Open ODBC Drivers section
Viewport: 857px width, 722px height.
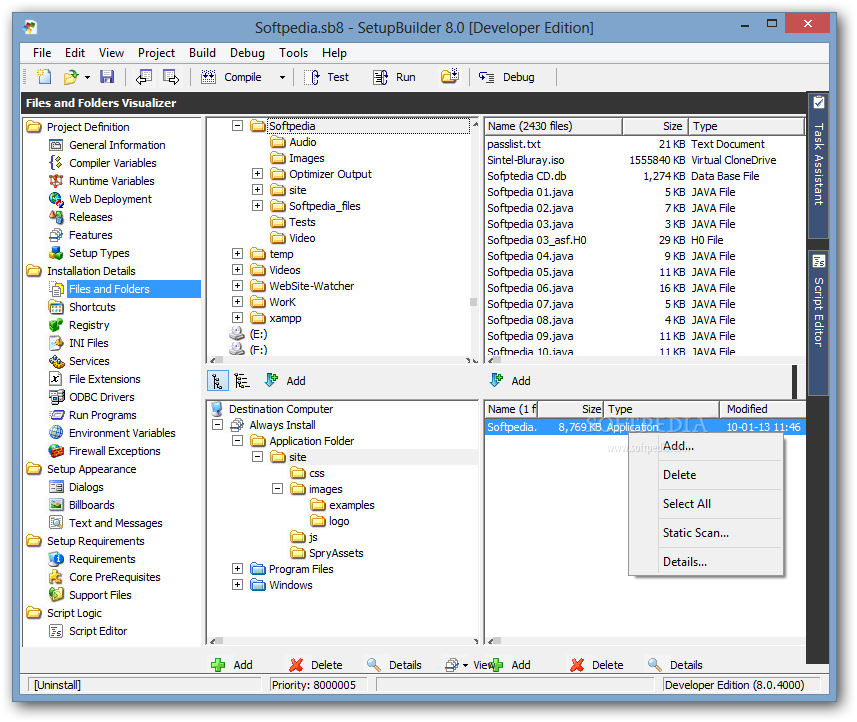[x=102, y=397]
